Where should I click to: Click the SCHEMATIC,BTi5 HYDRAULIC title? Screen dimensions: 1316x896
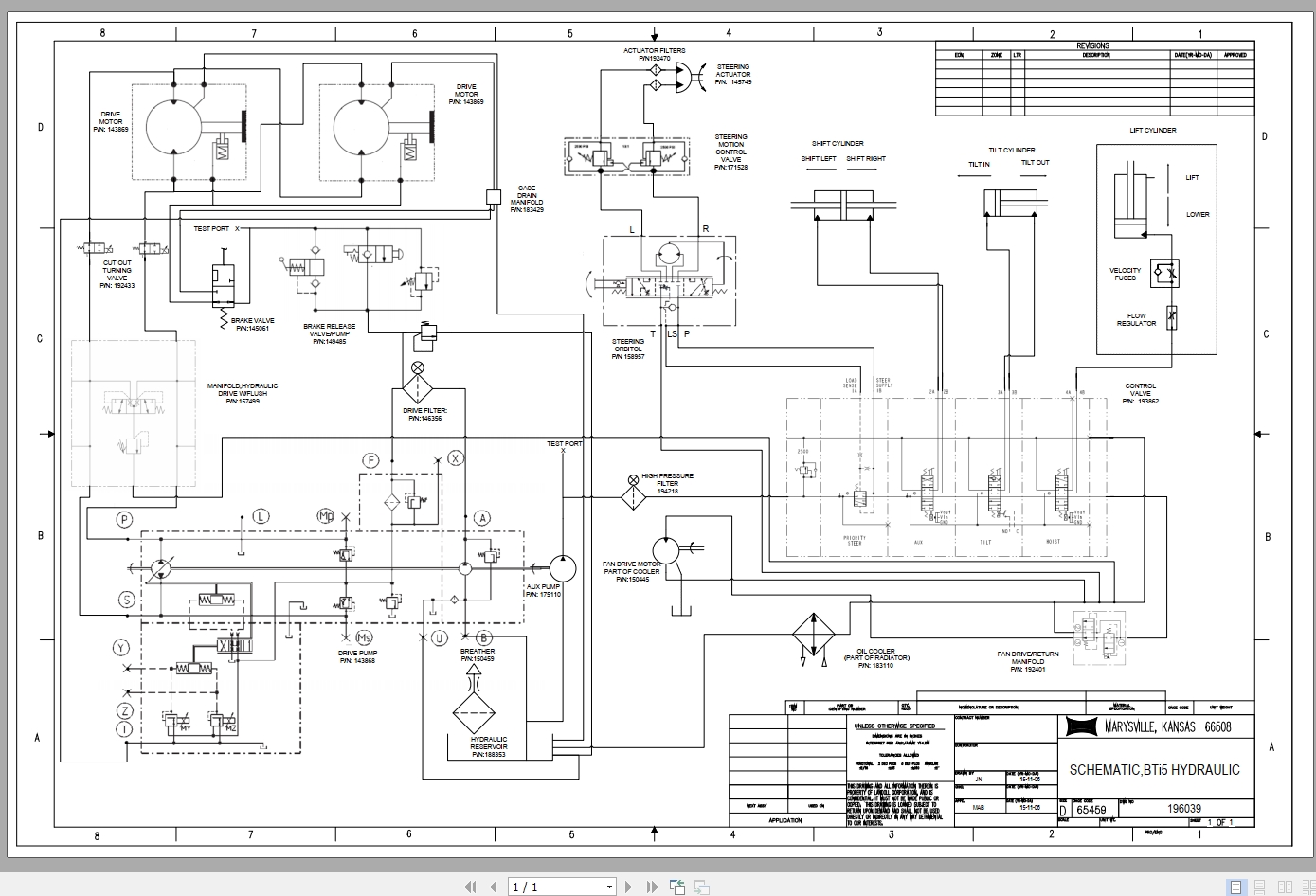1154,770
